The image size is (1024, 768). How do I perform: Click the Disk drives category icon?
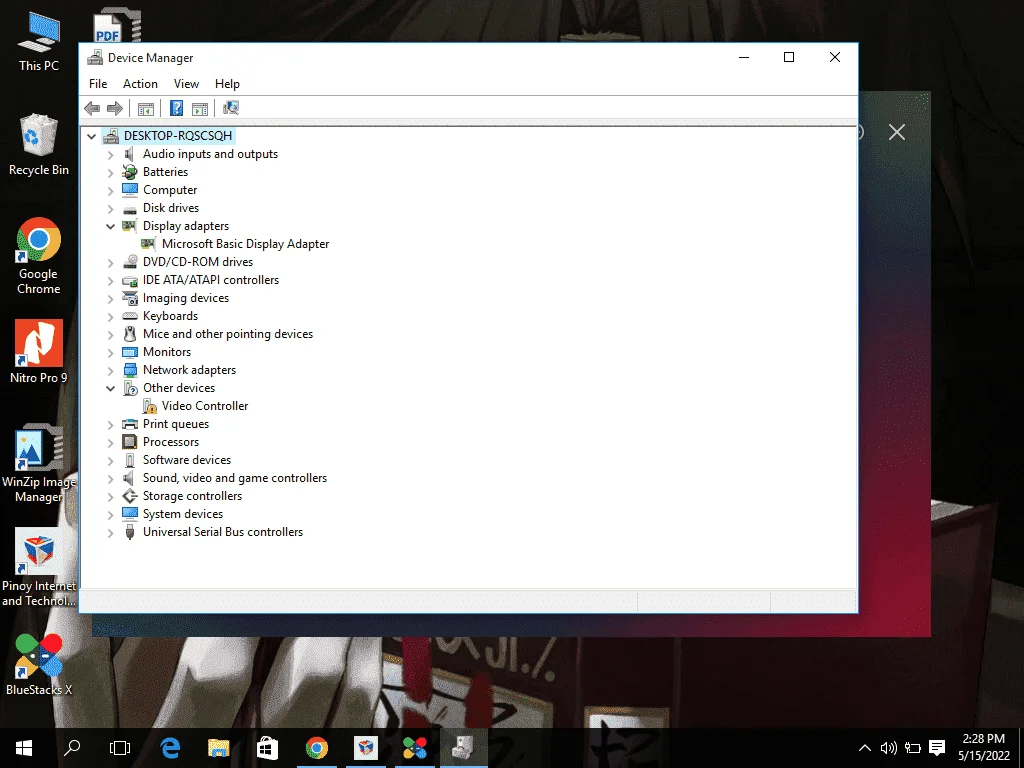pyautogui.click(x=130, y=208)
